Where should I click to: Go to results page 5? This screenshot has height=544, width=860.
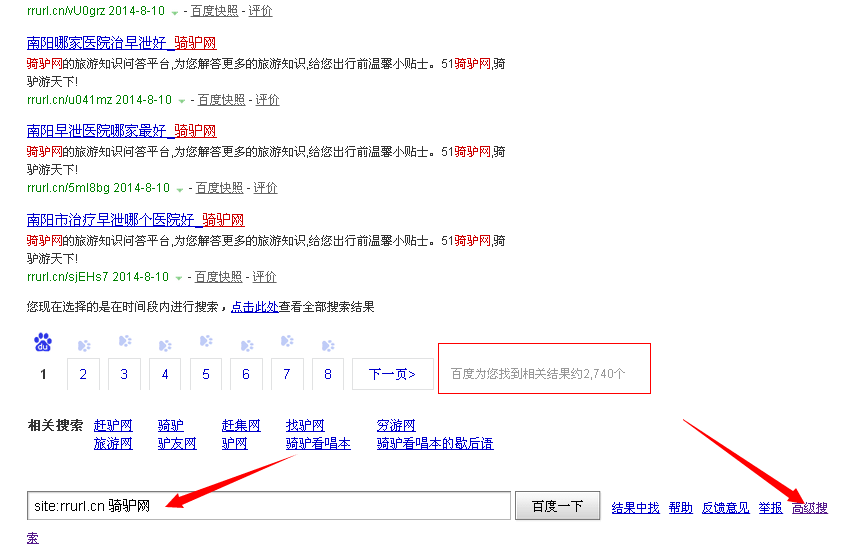pyautogui.click(x=206, y=374)
